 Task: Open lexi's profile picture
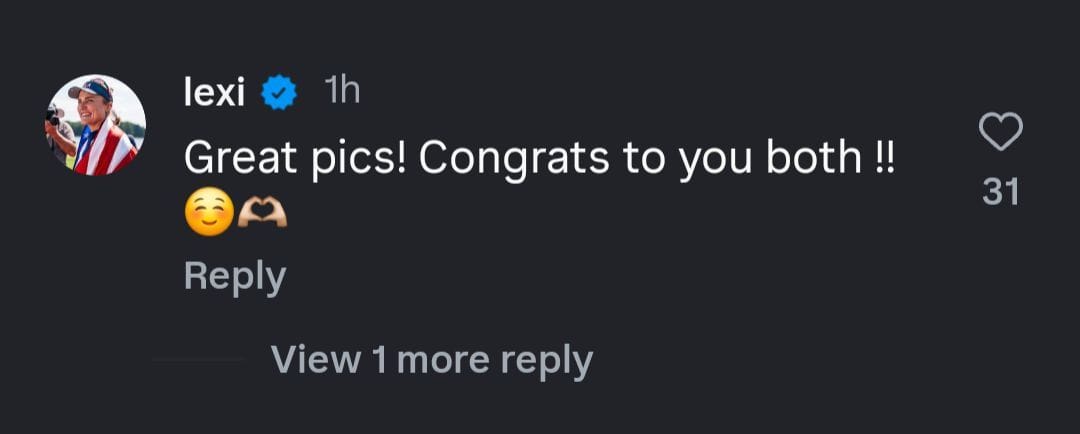tap(96, 125)
